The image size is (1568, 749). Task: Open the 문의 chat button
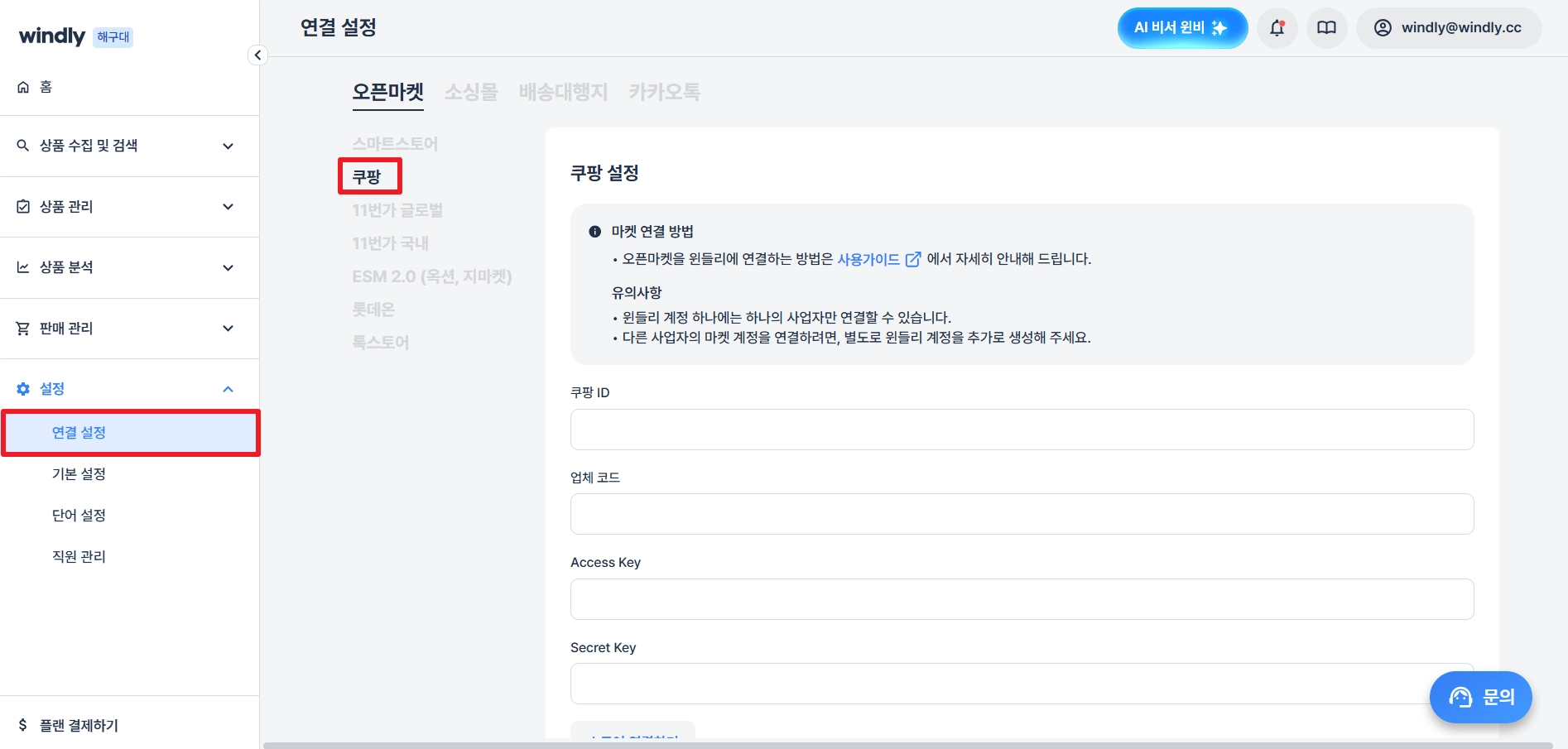coord(1481,698)
